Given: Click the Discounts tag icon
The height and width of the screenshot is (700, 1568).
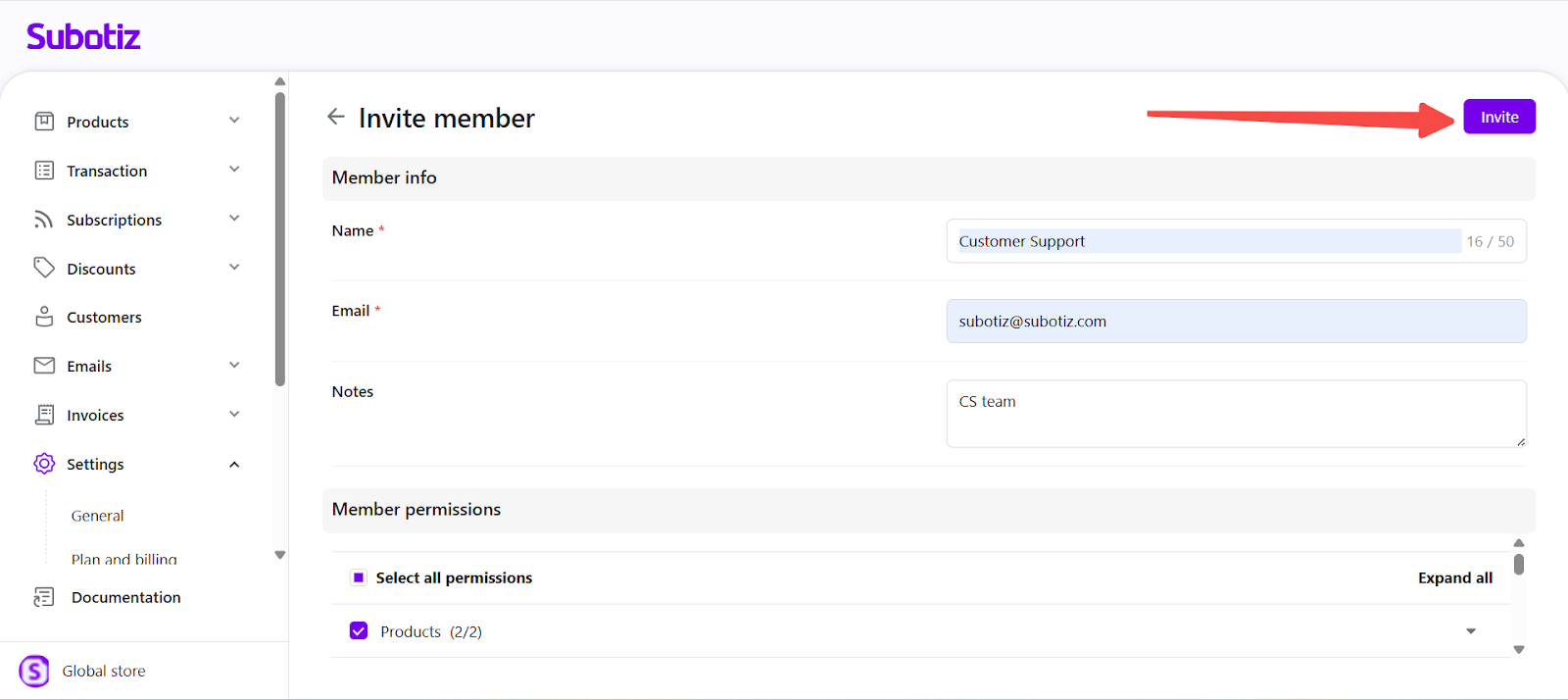Looking at the screenshot, I should (x=44, y=268).
